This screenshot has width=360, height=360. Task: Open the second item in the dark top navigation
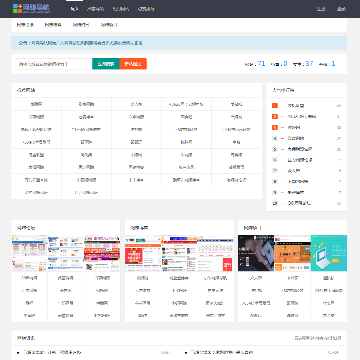point(95,9)
